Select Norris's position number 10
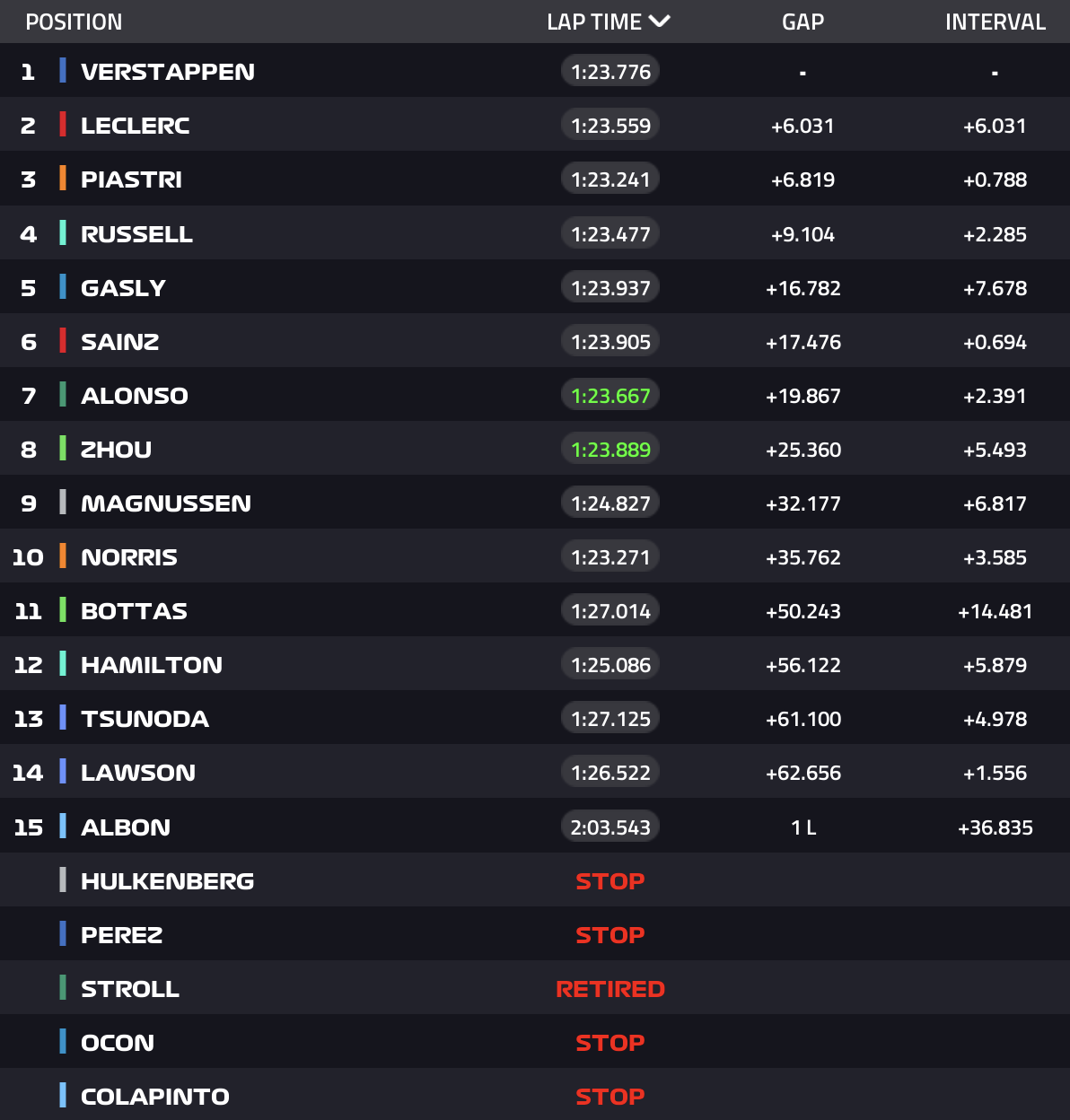Screen dimensions: 1070x1120 [28, 557]
